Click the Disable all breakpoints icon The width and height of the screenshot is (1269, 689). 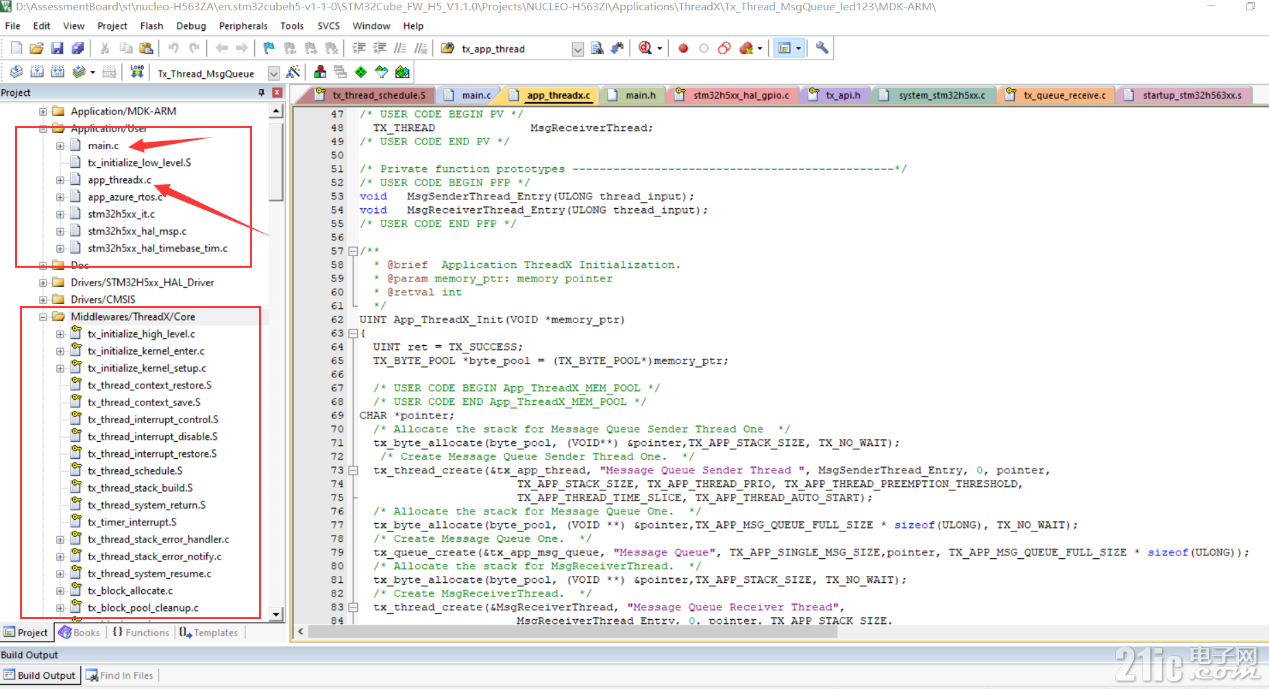pyautogui.click(x=724, y=48)
